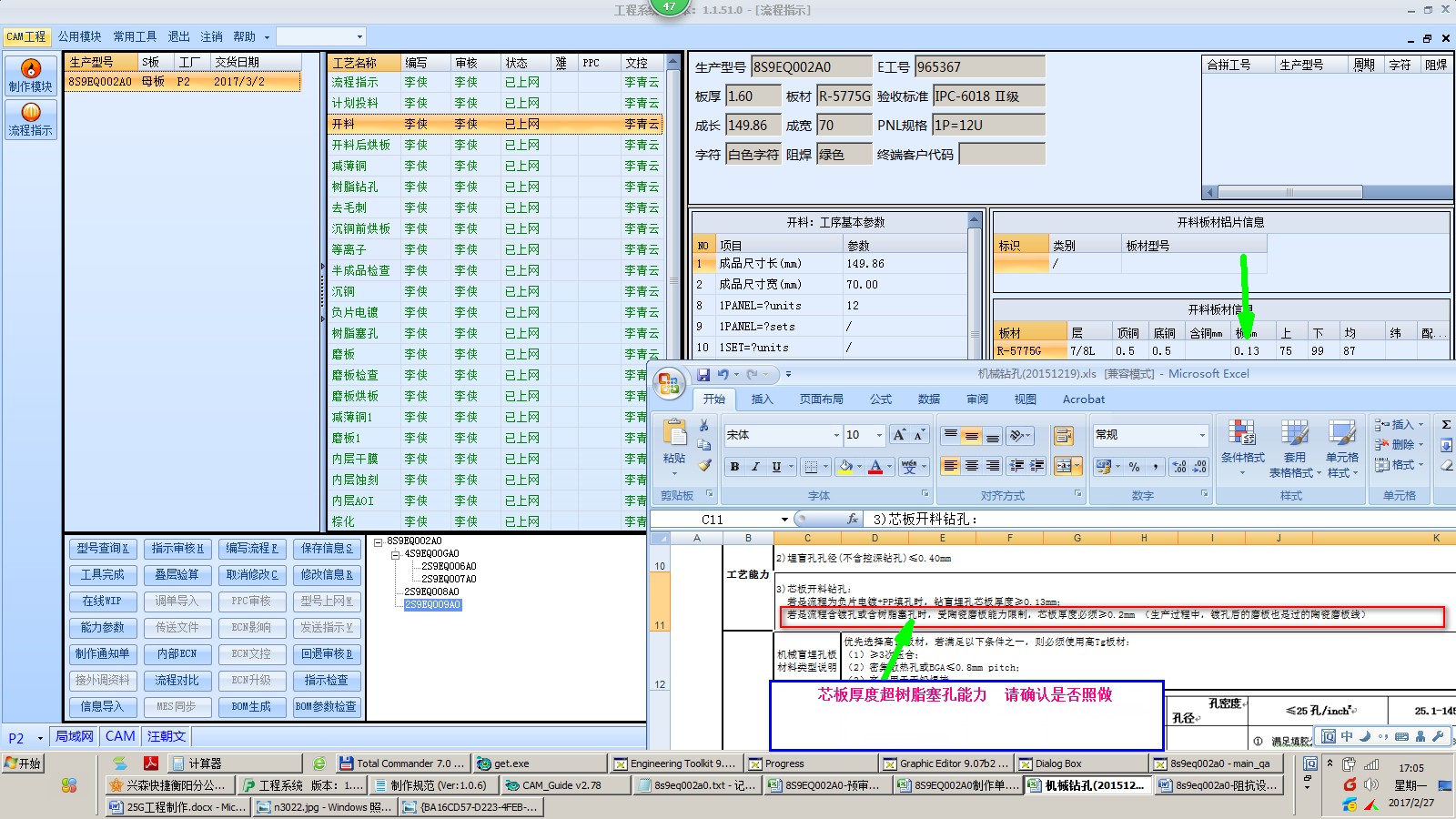Viewport: 1456px width, 819px height.
Task: Toggle Bold formatting in Excel
Action: pyautogui.click(x=734, y=466)
